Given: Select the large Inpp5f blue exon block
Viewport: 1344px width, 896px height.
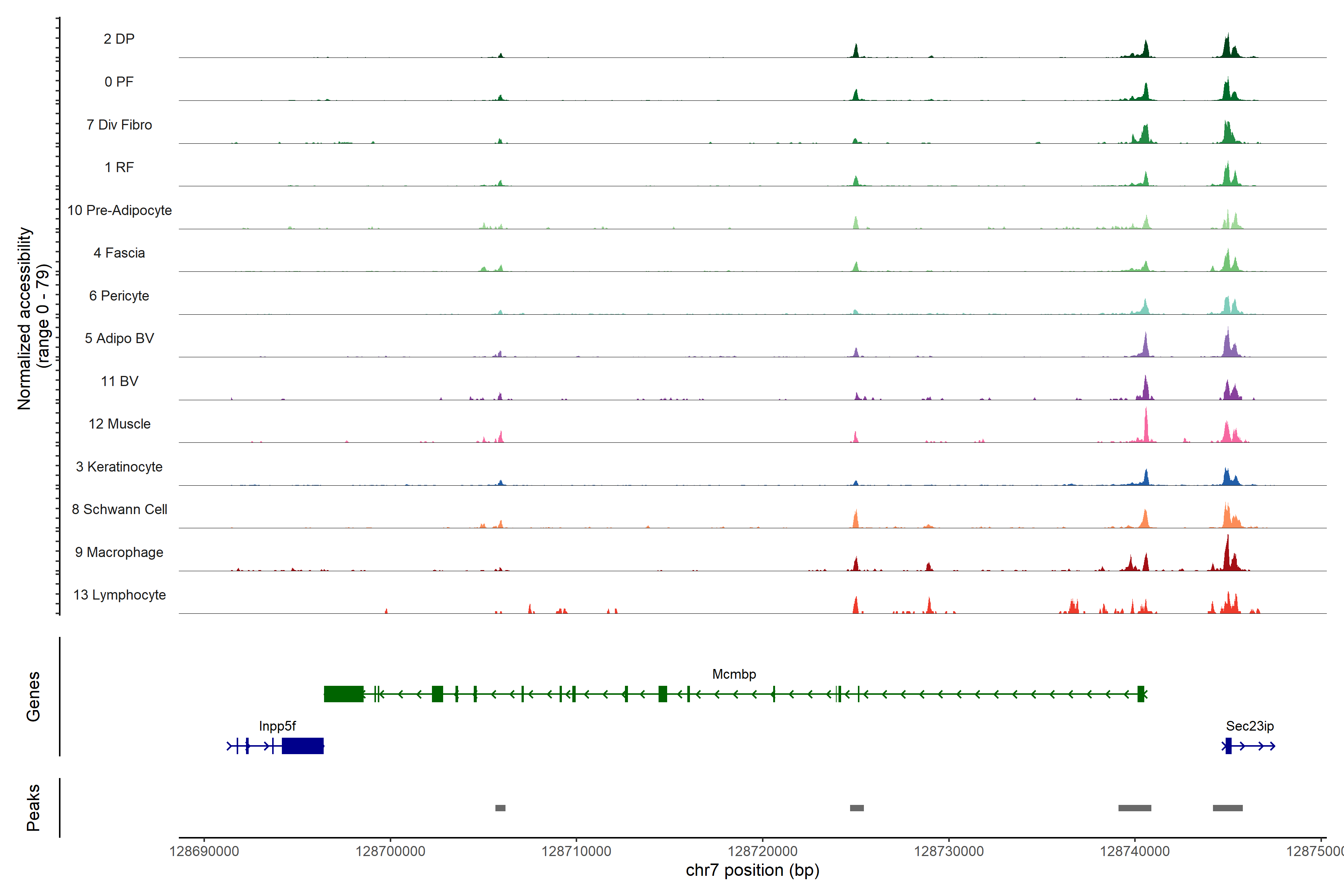Looking at the screenshot, I should click(x=302, y=746).
